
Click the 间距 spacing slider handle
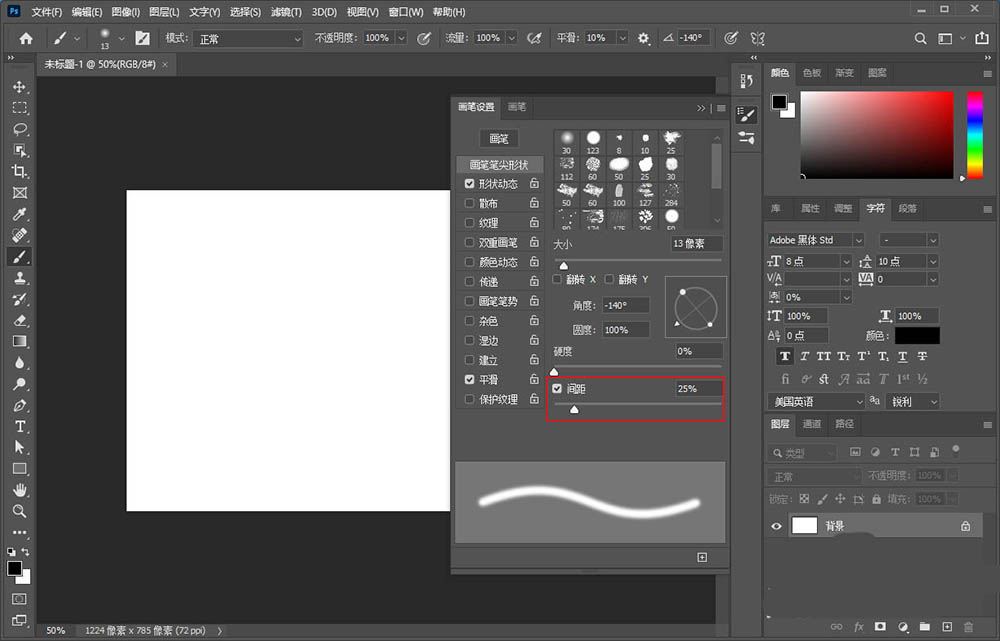(574, 409)
